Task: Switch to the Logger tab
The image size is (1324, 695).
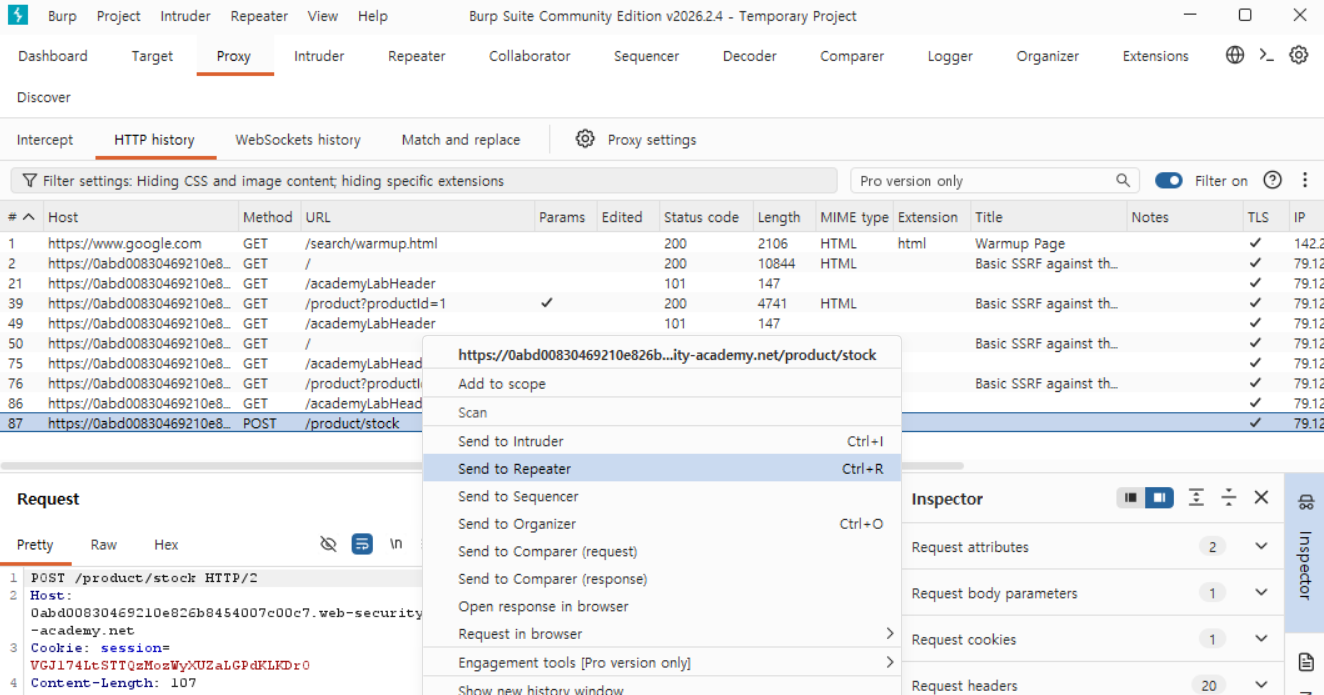Action: click(x=950, y=56)
